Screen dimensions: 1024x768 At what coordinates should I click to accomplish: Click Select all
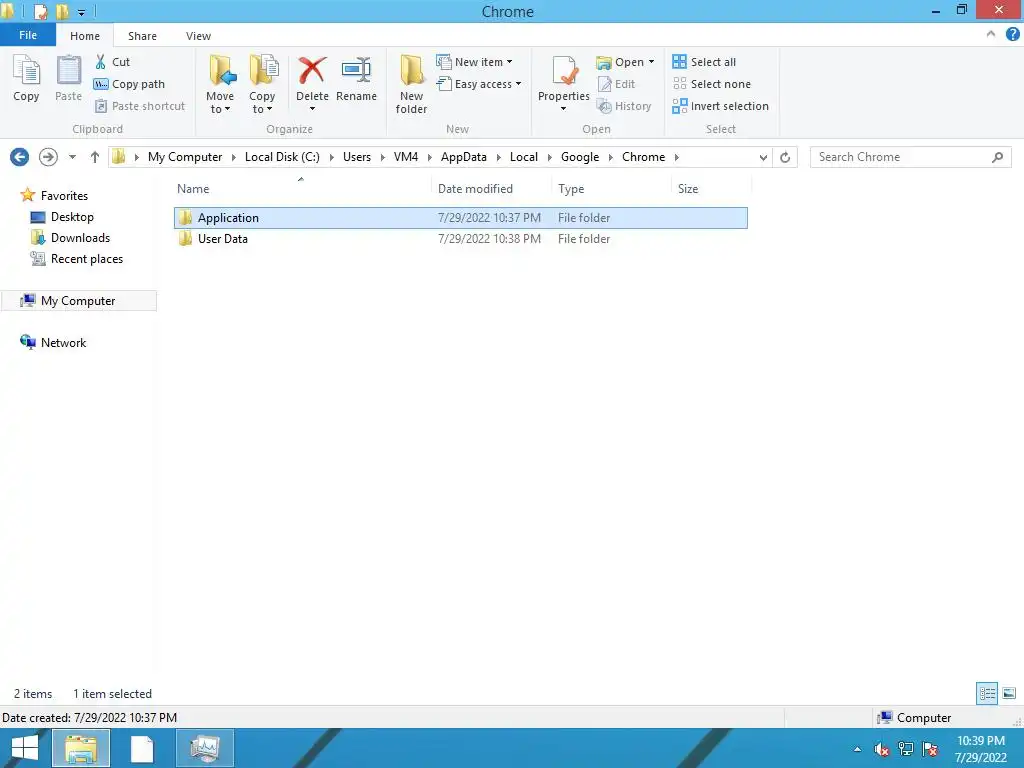[x=704, y=62]
